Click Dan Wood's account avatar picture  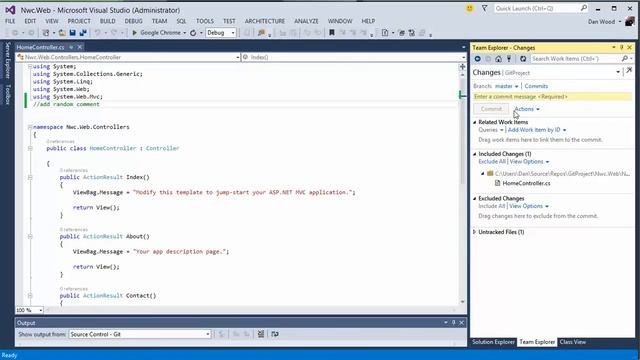630,21
